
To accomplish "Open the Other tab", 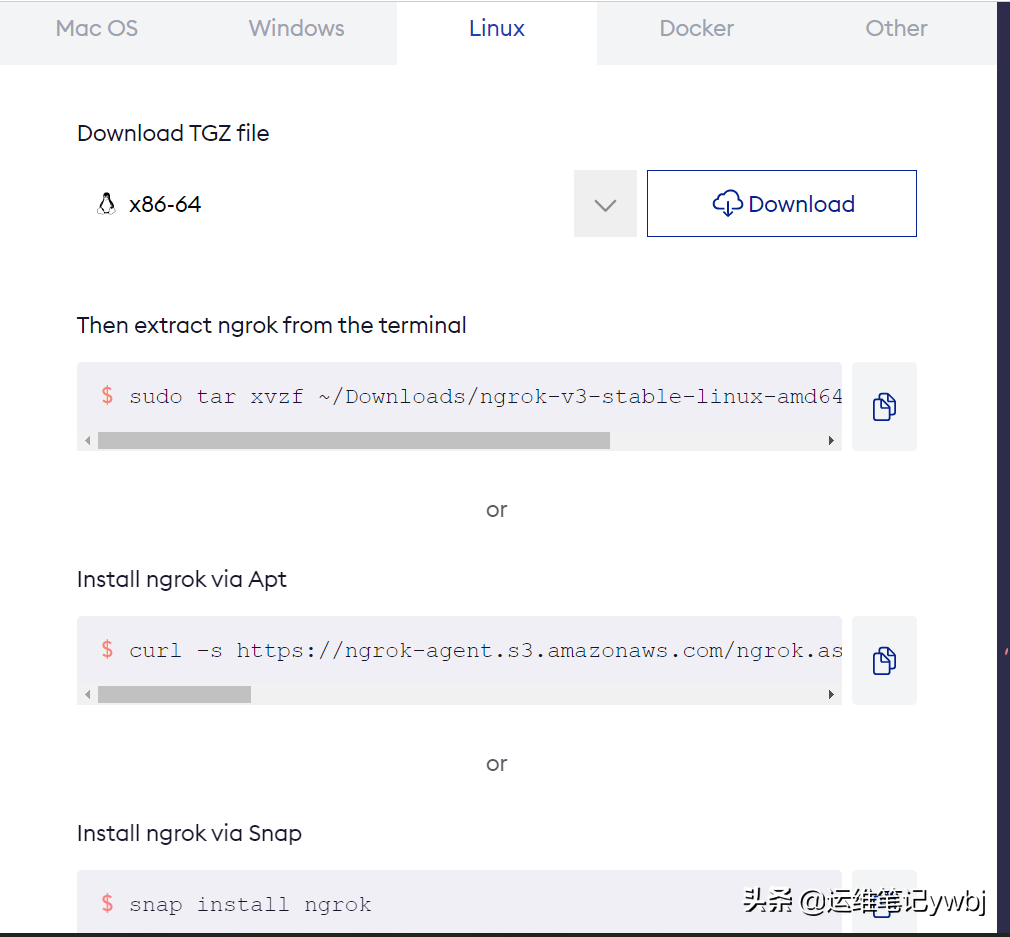I will click(896, 29).
